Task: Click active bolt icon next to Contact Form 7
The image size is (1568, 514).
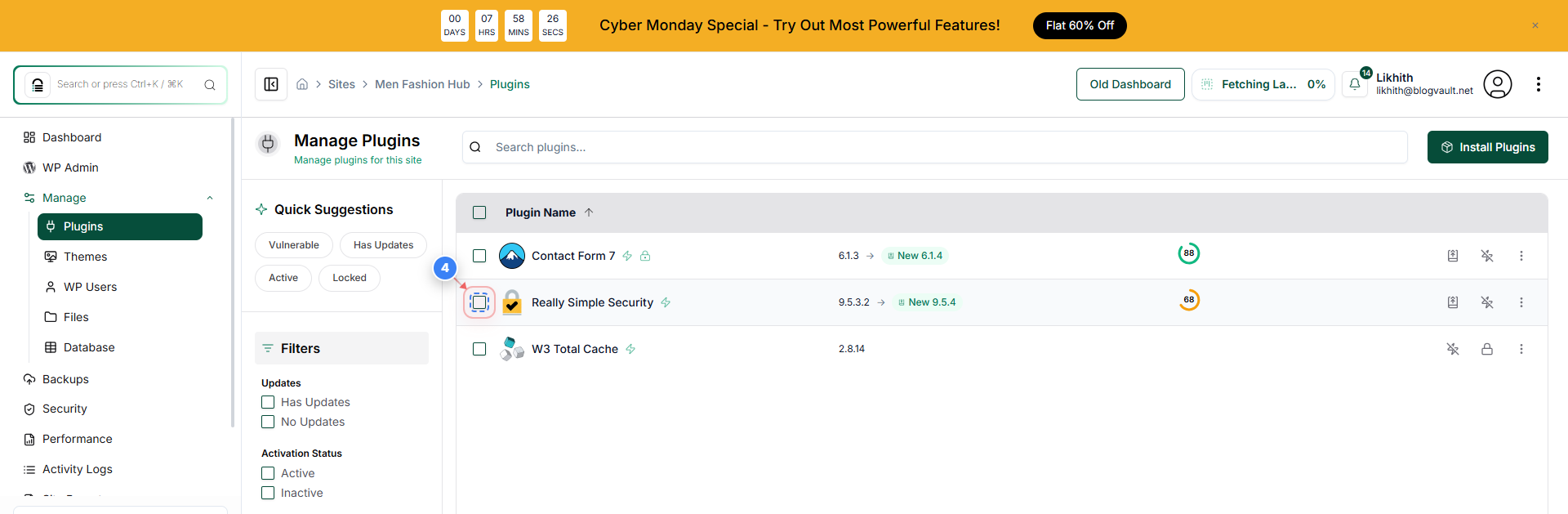Action: tap(627, 256)
